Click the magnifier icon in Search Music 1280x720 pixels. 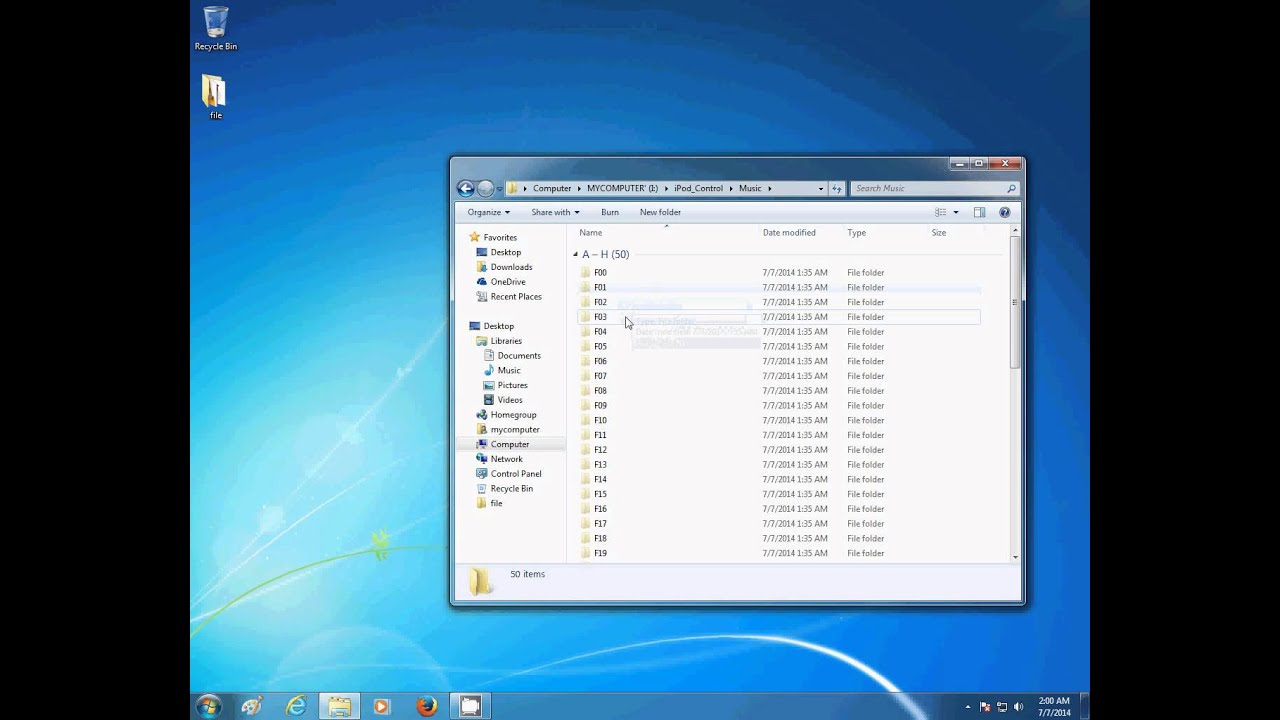click(1011, 188)
